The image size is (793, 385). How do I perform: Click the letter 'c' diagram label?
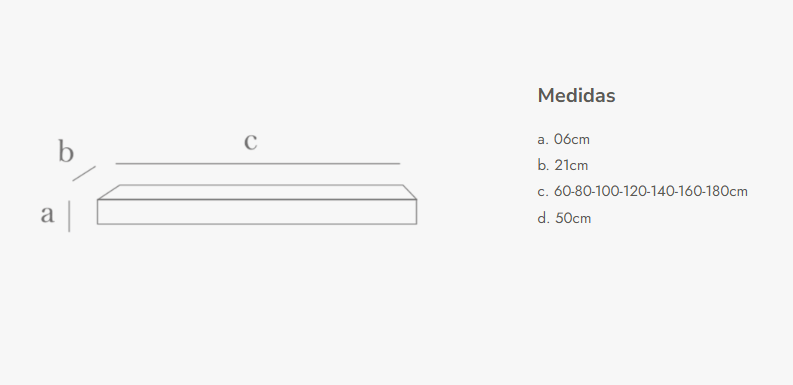(x=250, y=141)
